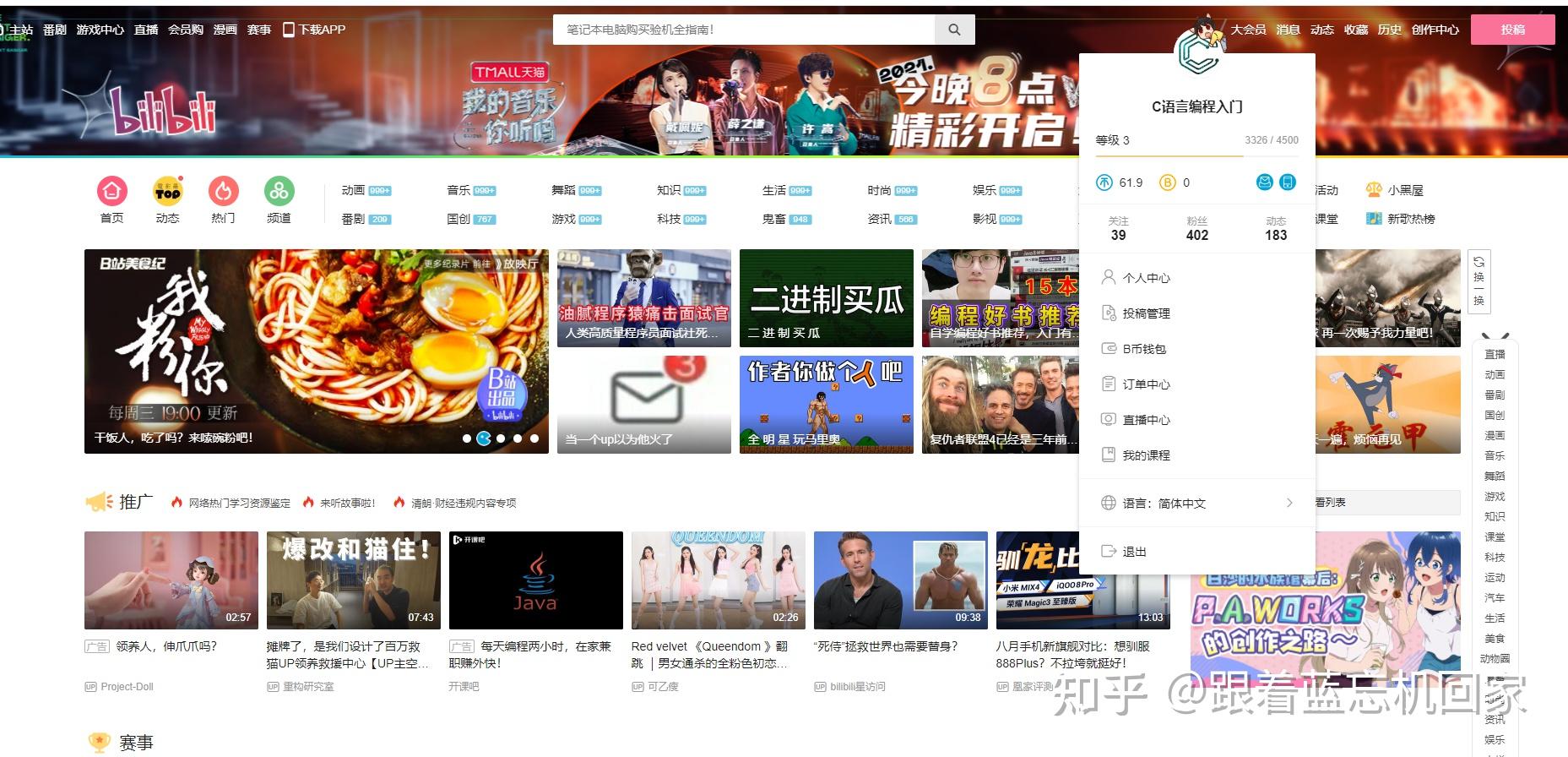Click 会员购 in the top navigation
The image size is (1568, 757).
coord(185,30)
